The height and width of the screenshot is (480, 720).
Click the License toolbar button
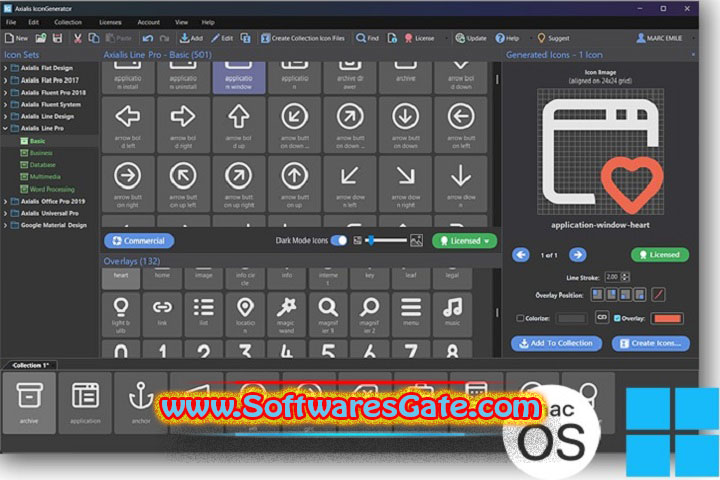(x=419, y=38)
